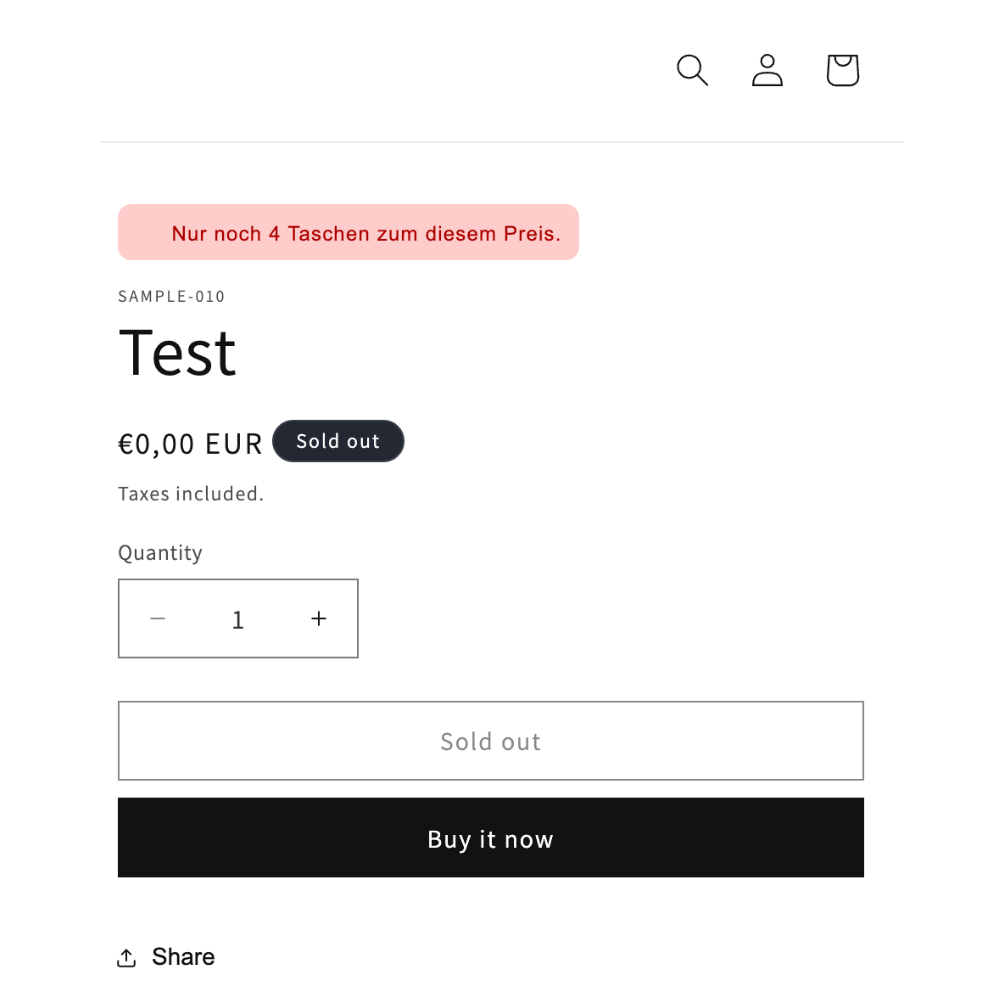
Task: Click the share upload arrow icon
Action: [126, 957]
